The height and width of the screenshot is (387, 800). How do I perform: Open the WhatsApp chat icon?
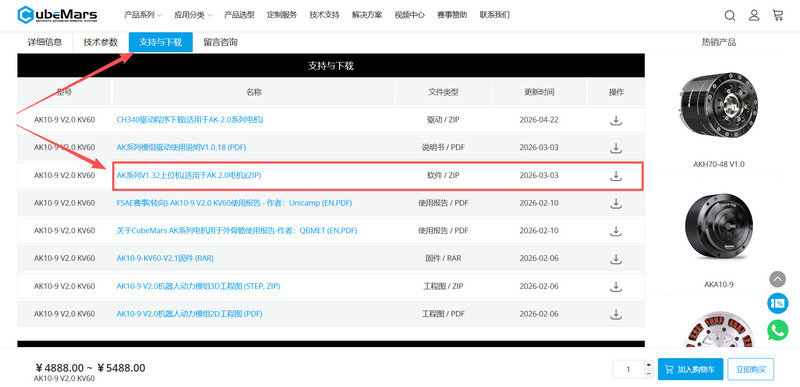point(778,330)
